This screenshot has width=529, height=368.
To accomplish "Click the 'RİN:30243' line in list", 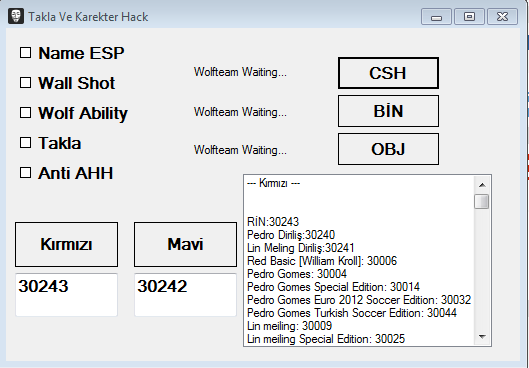I will point(273,222).
